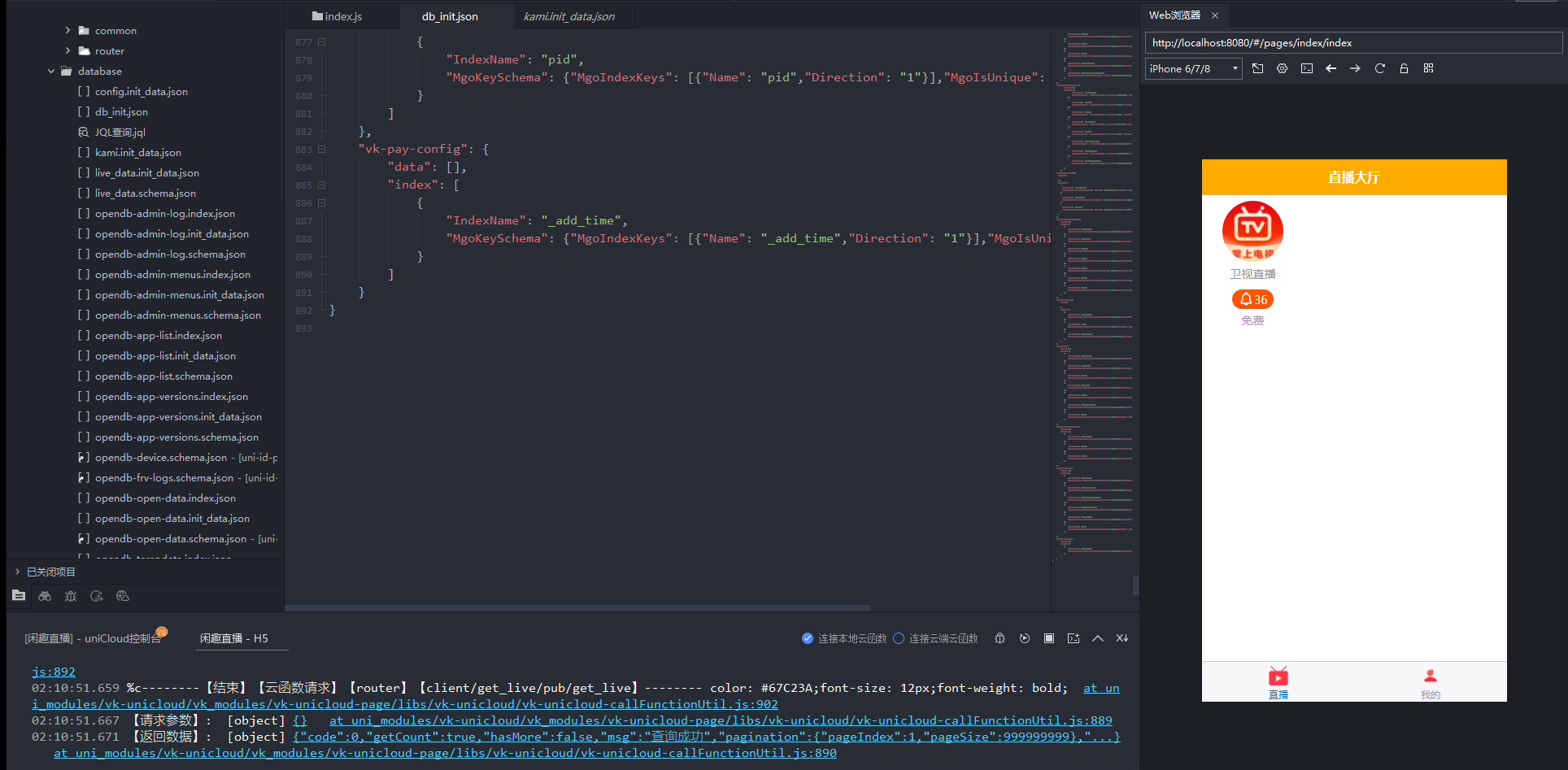Click the editor horizontal scrollbar
Screen dimensions: 1568x770
[x=577, y=607]
